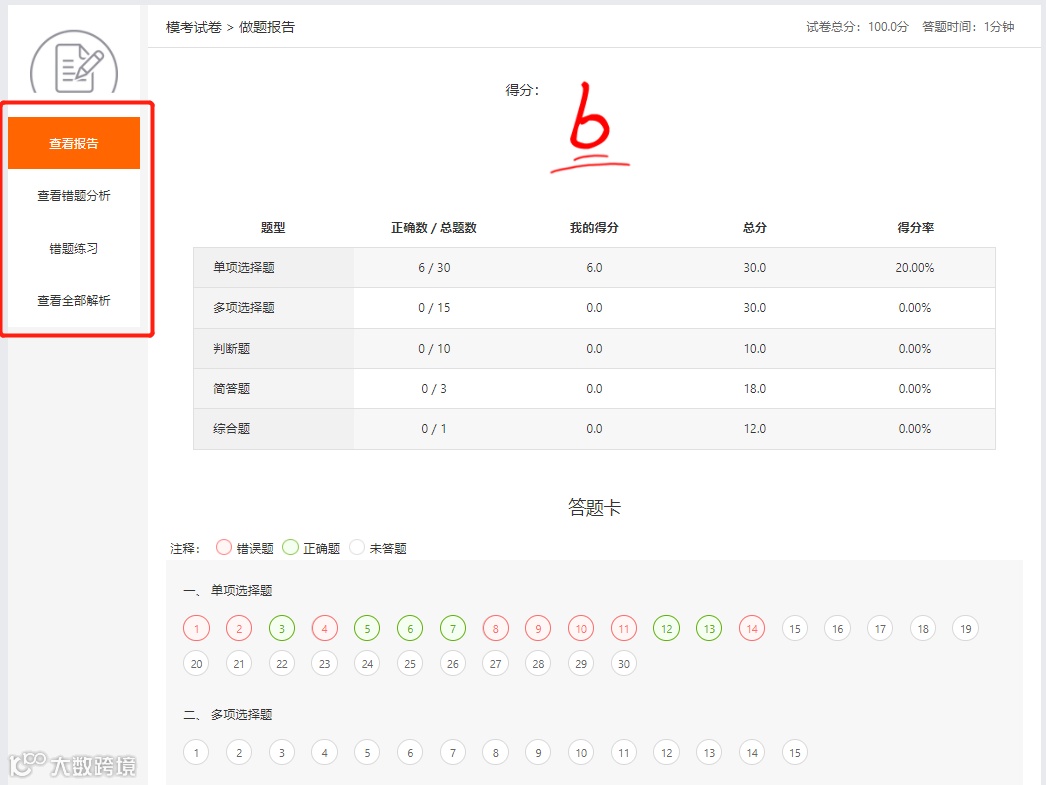Screen dimensions: 1046x785
Task: Open multiple-choice question 1 circle
Action: [x=196, y=752]
